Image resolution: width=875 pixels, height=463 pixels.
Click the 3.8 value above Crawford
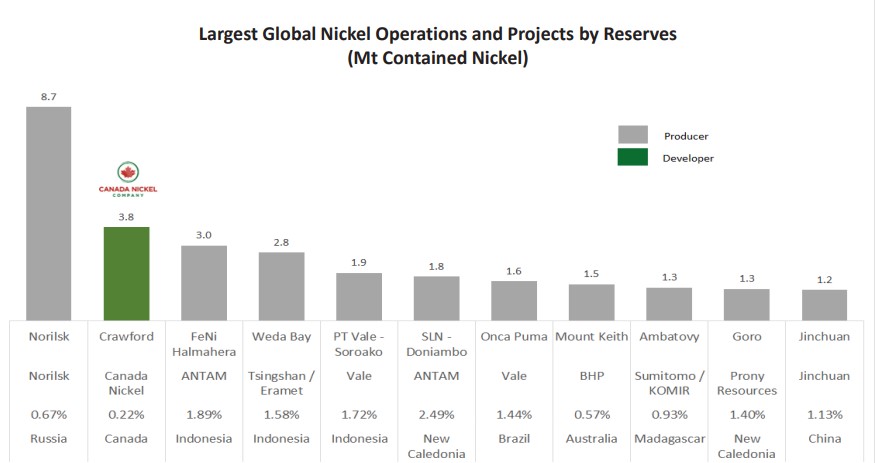[127, 214]
